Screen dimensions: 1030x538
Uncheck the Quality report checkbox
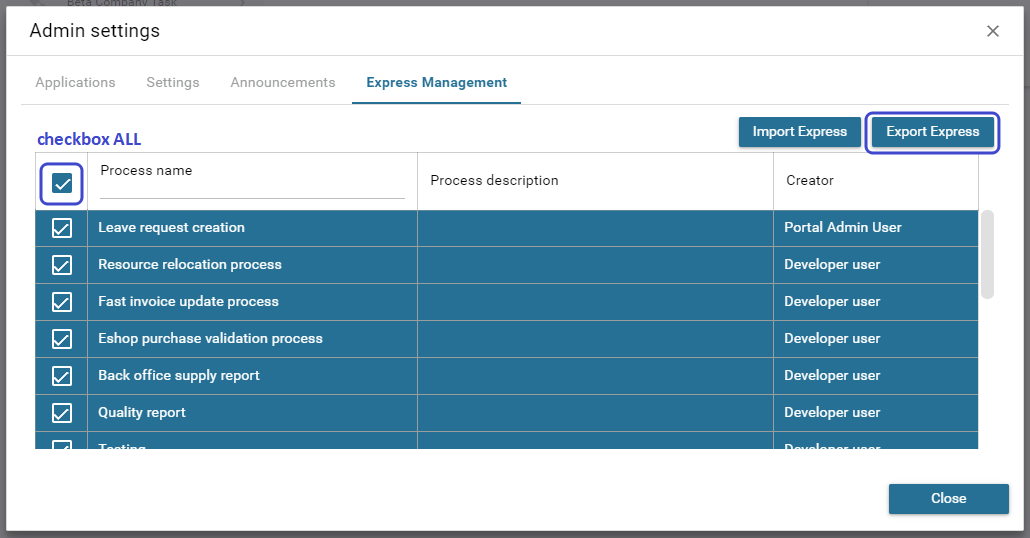point(62,413)
